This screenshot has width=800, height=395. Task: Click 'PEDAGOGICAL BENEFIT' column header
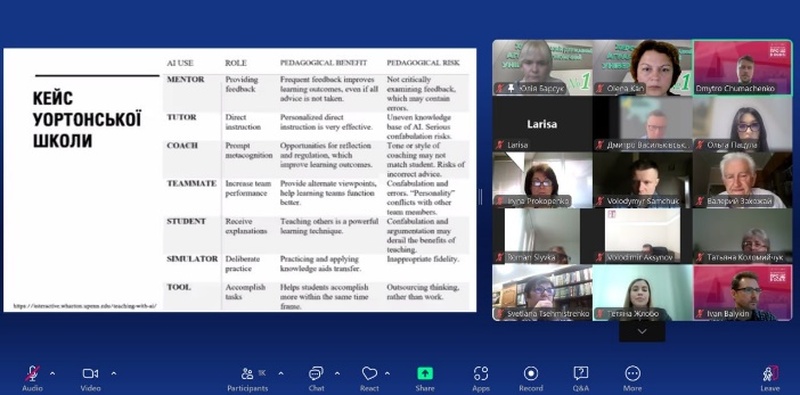(323, 63)
